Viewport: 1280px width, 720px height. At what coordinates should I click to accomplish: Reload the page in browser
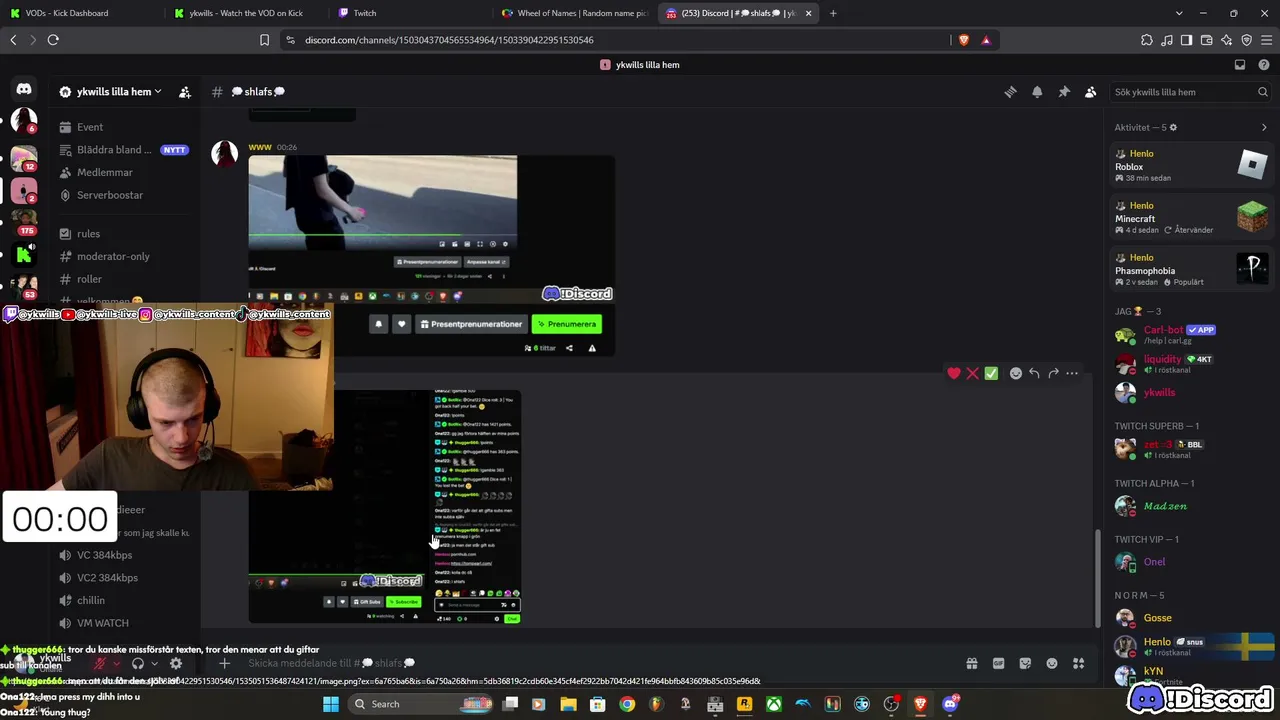(53, 40)
